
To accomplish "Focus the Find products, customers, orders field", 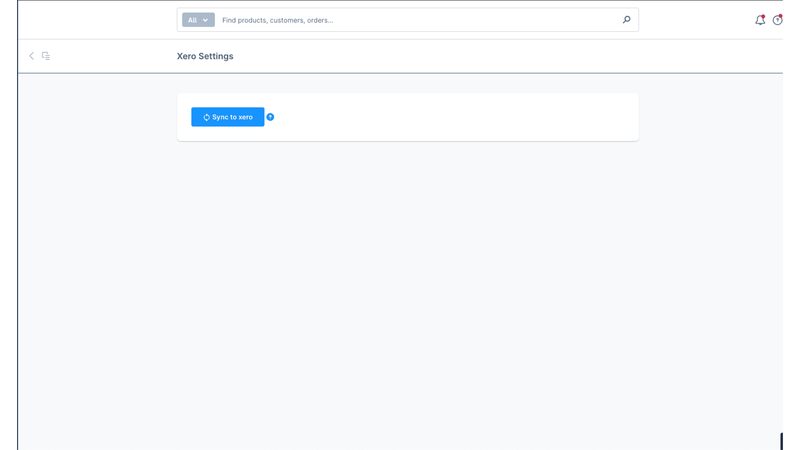I will coord(420,20).
